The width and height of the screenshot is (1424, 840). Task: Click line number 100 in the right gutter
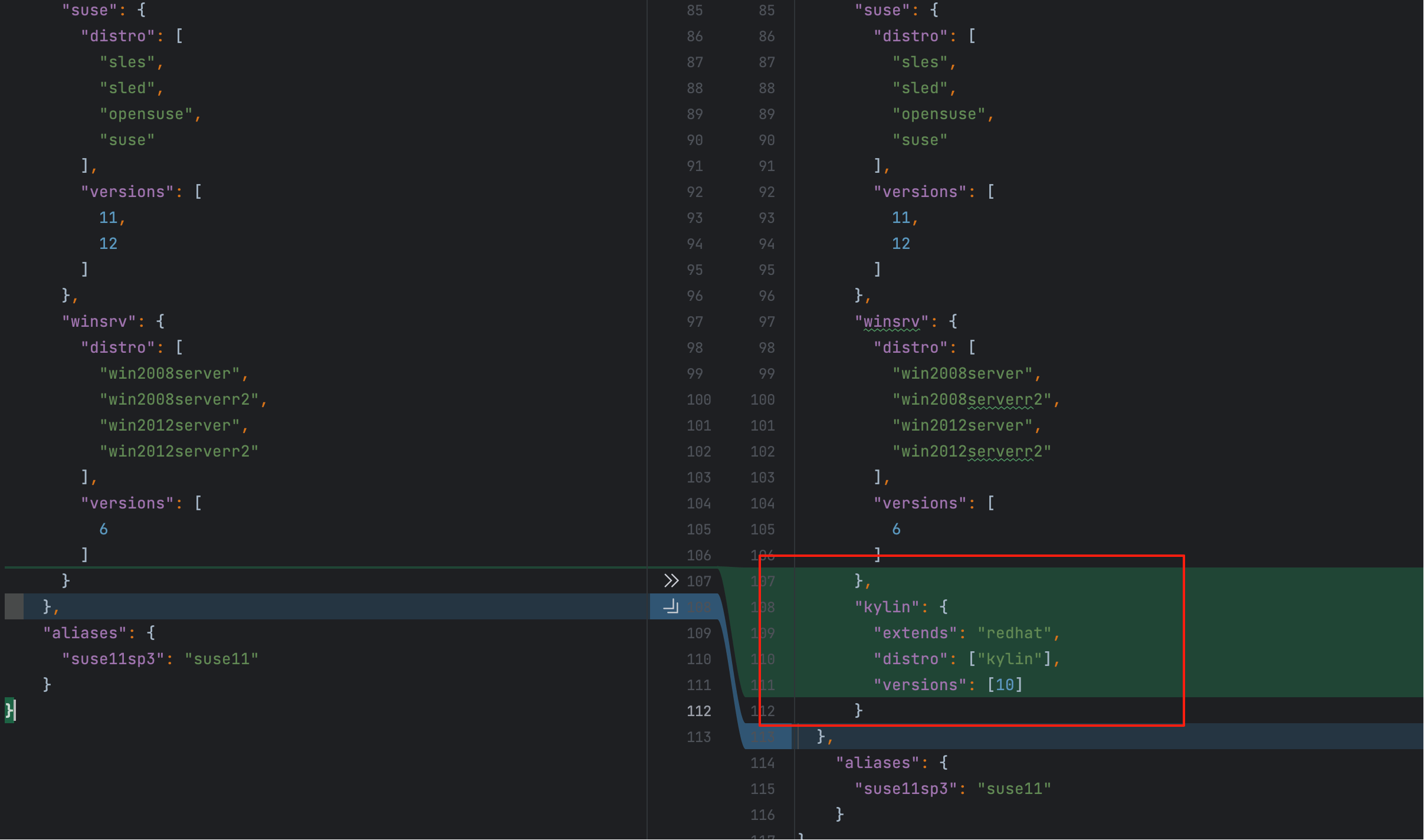click(x=762, y=399)
